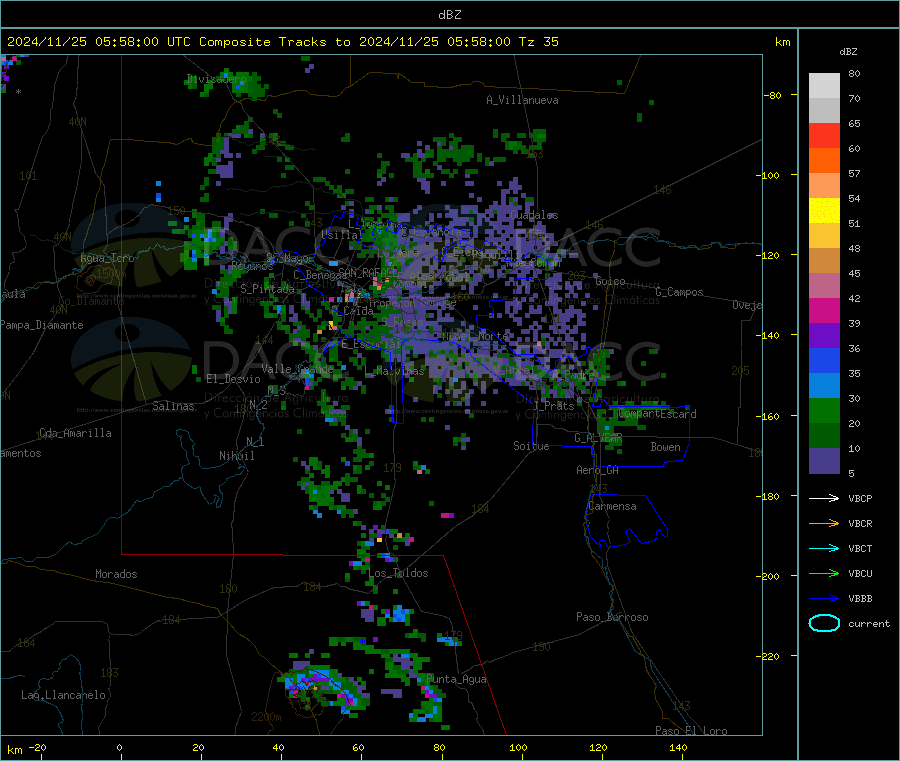Click the 'El_Desvio' map label
Image resolution: width=900 pixels, height=761 pixels.
(x=234, y=379)
